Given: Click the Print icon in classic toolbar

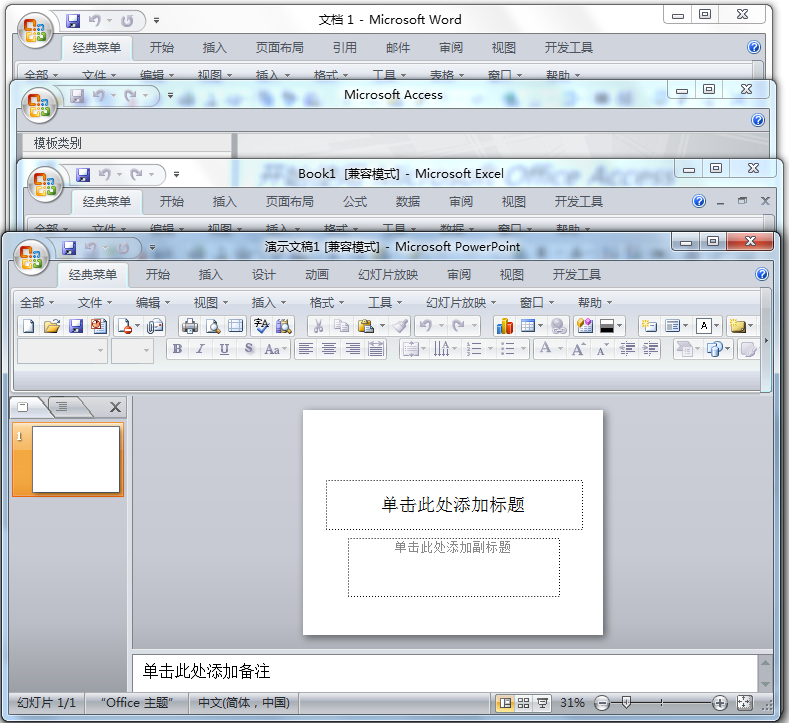Looking at the screenshot, I should click(189, 326).
